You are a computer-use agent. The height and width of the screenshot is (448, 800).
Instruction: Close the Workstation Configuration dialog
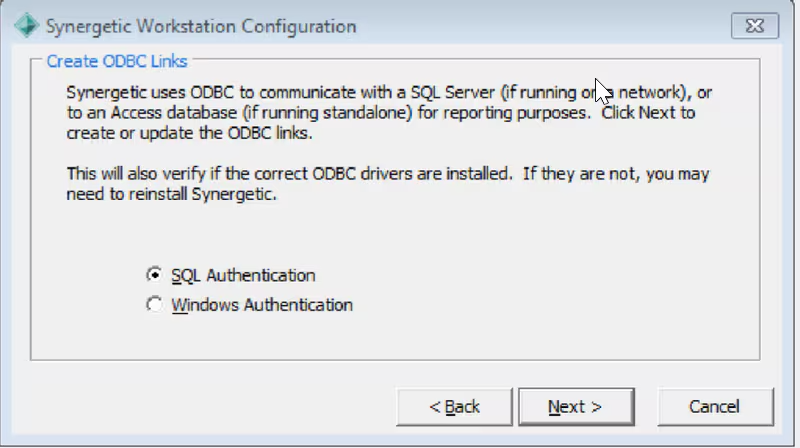tap(755, 26)
